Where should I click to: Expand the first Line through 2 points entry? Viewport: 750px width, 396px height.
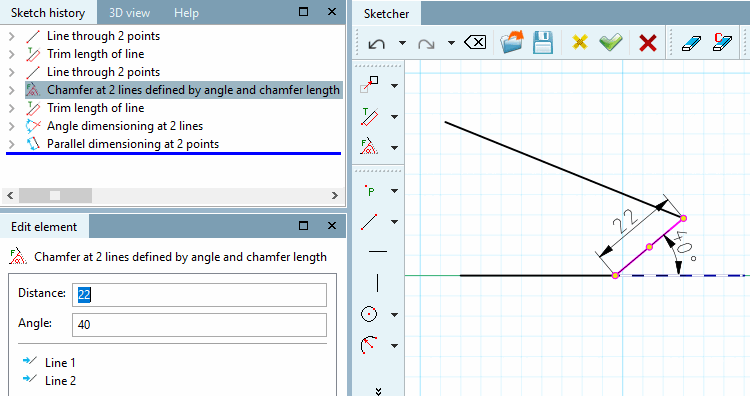tap(12, 36)
